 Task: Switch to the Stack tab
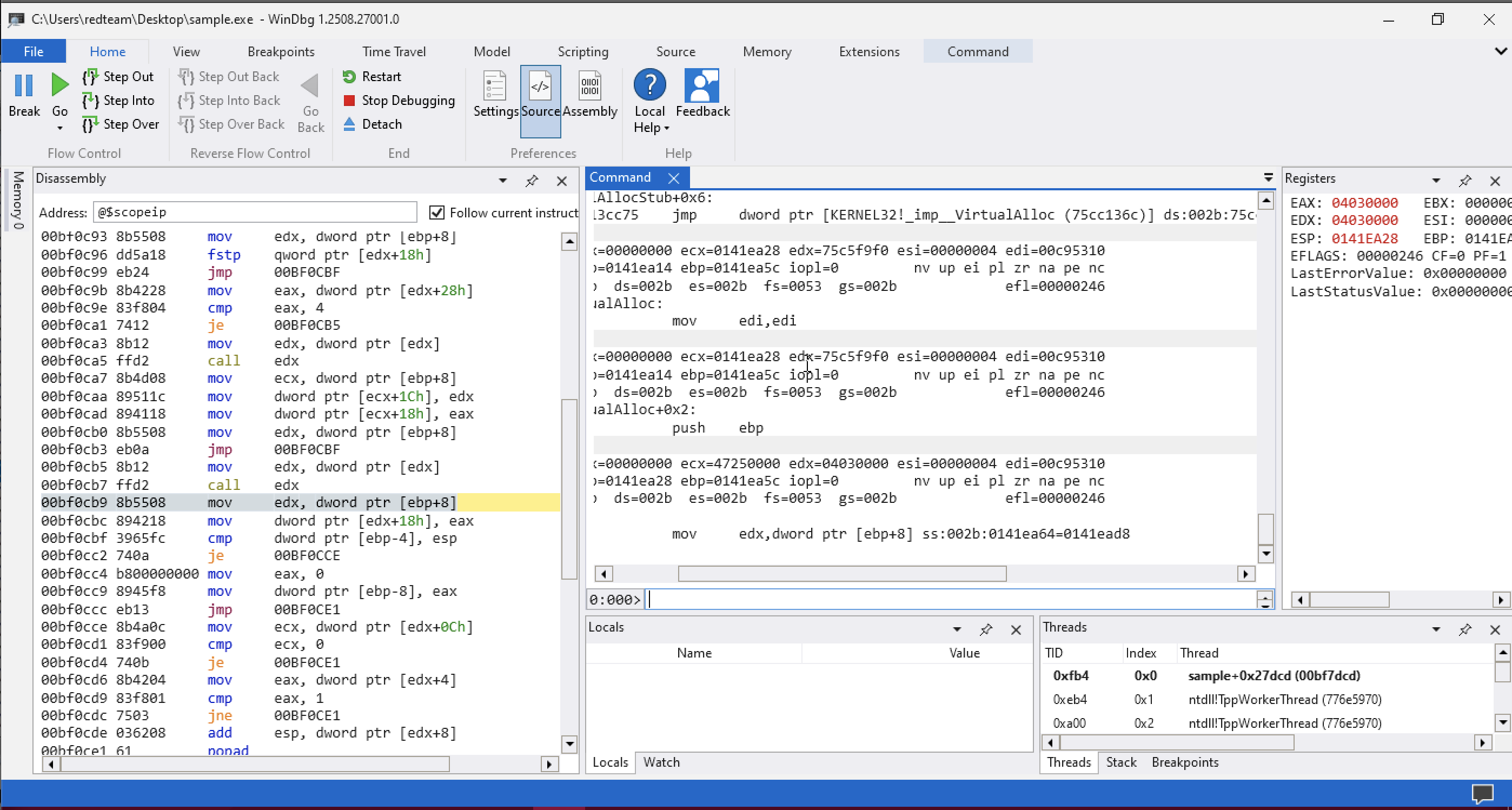coord(1121,762)
